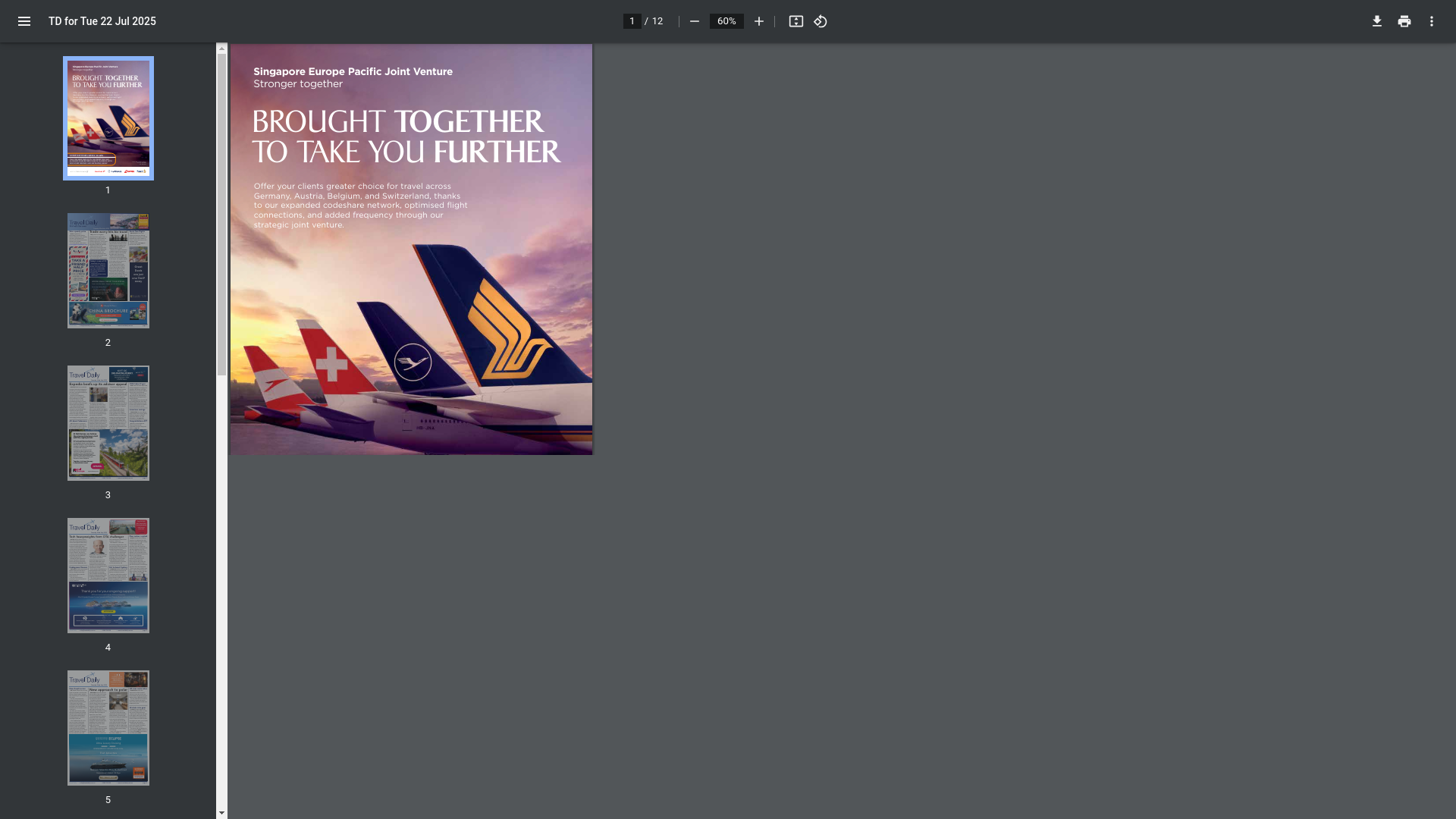Select page 5 thumbnail

(x=108, y=728)
